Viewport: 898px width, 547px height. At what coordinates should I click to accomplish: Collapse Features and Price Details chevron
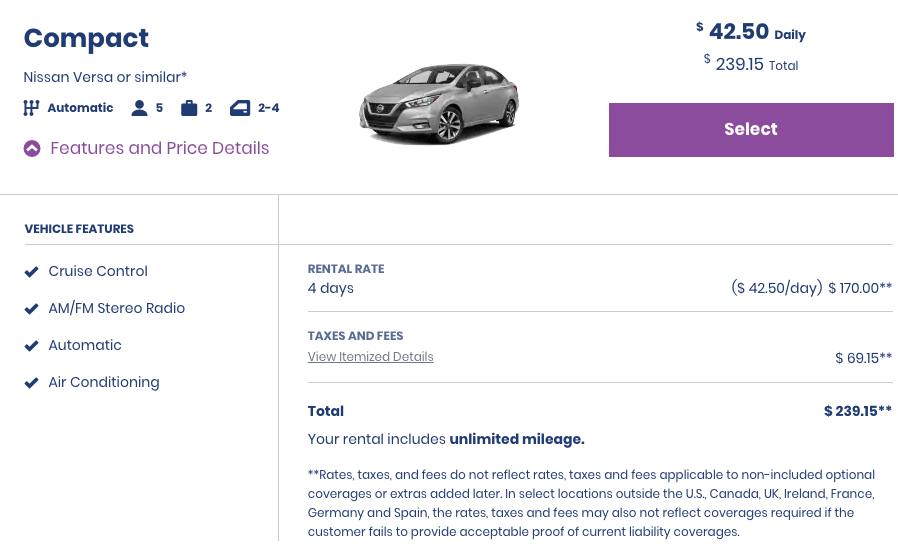click(32, 148)
